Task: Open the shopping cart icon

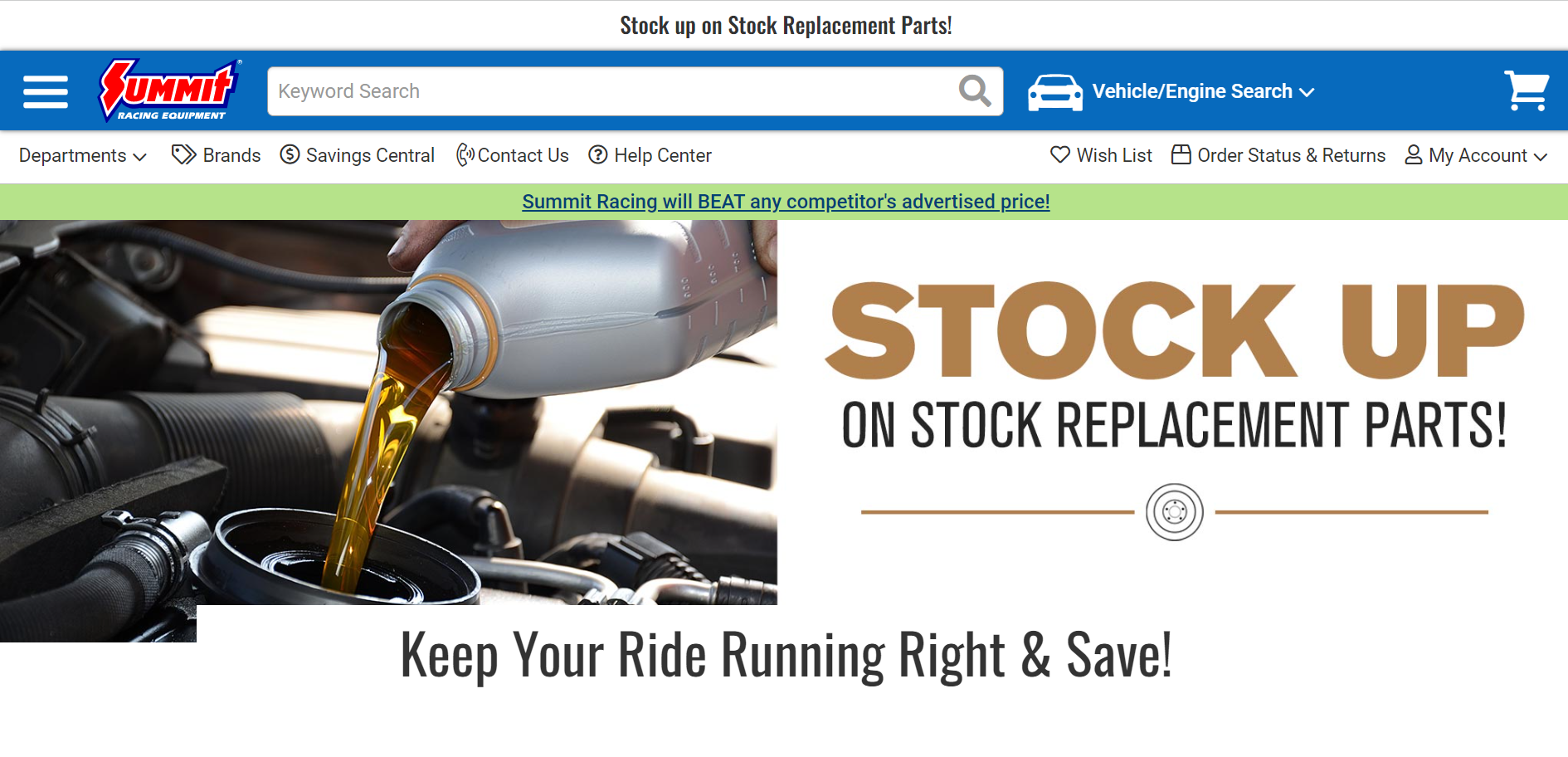Action: pos(1527,90)
